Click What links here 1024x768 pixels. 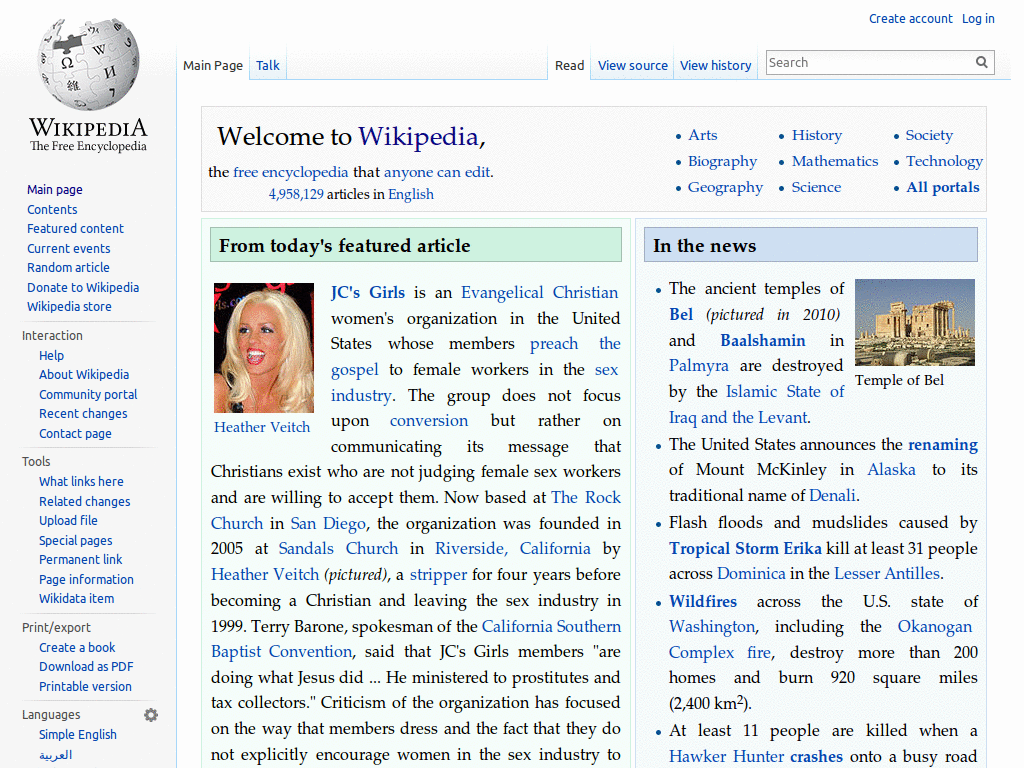81,481
